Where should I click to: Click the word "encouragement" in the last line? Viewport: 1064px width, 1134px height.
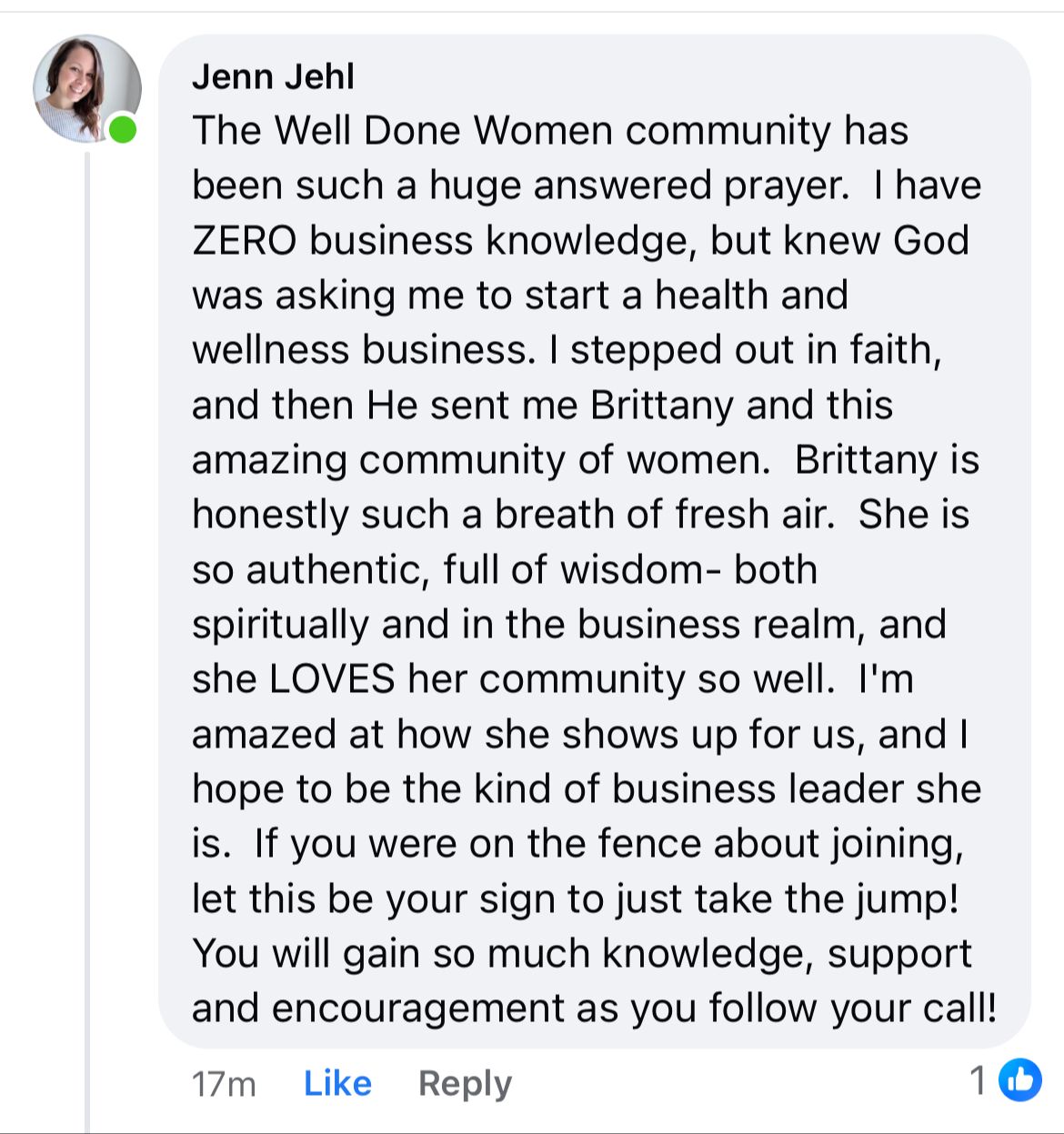(418, 1009)
